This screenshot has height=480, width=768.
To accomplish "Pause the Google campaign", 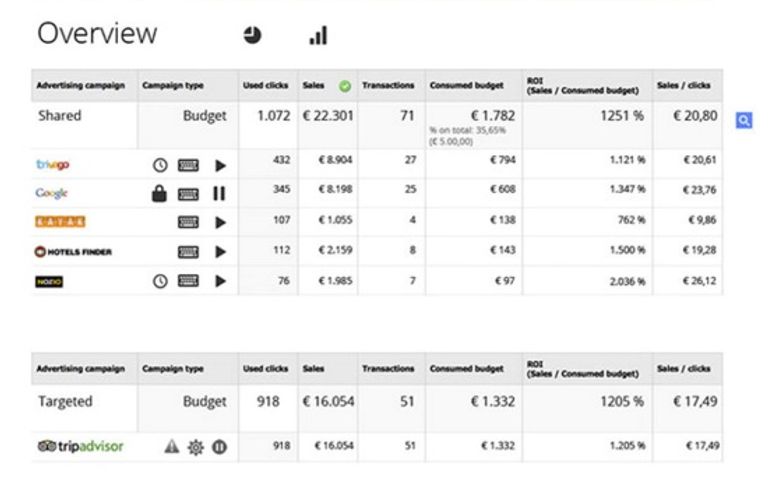I will [219, 193].
